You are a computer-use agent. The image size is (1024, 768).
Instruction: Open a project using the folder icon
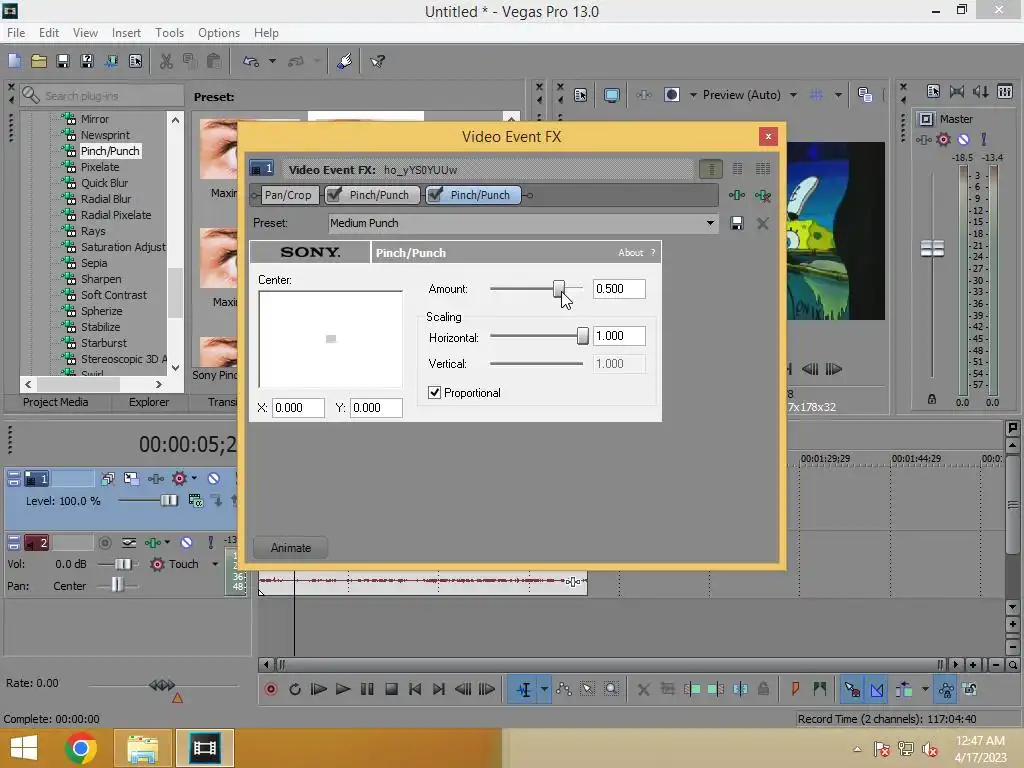[x=39, y=61]
